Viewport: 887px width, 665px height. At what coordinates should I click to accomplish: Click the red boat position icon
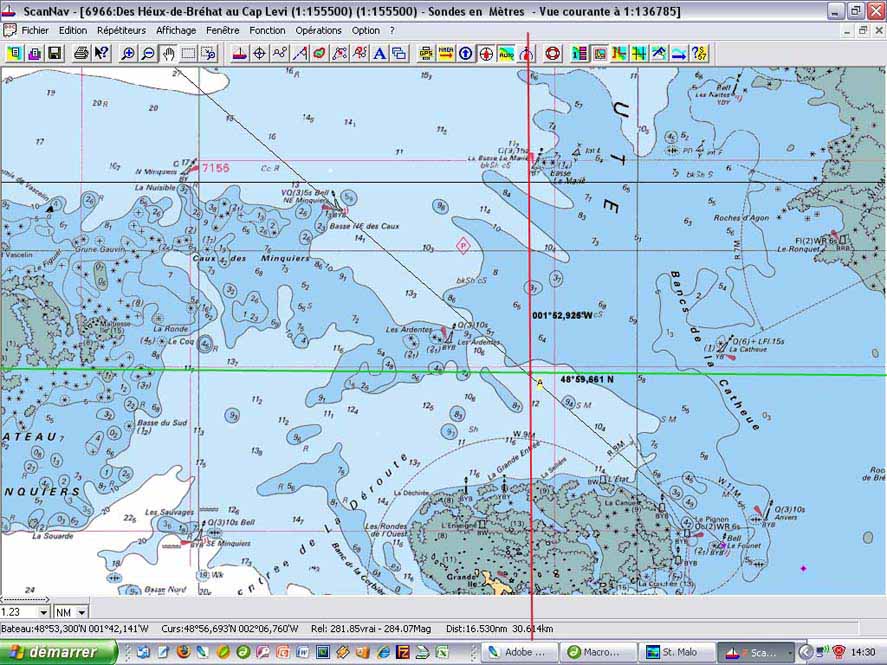pos(239,54)
